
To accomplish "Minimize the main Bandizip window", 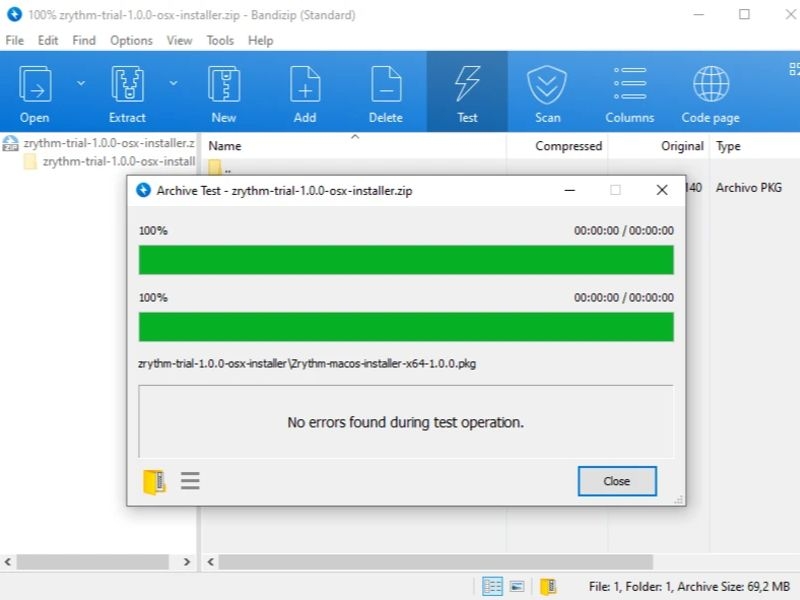I will coord(699,14).
